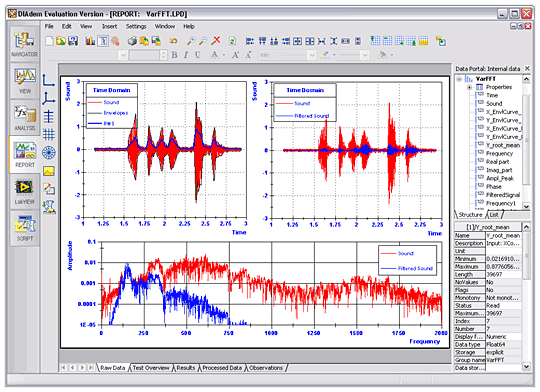Delete selected object with red X
Image resolution: width=540 pixels, height=392 pixels.
pos(216,41)
